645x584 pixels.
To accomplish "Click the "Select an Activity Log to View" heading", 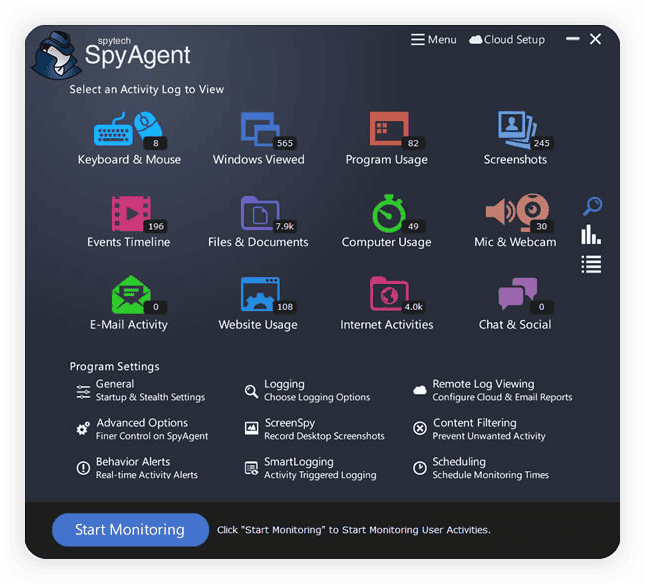I will (x=146, y=89).
